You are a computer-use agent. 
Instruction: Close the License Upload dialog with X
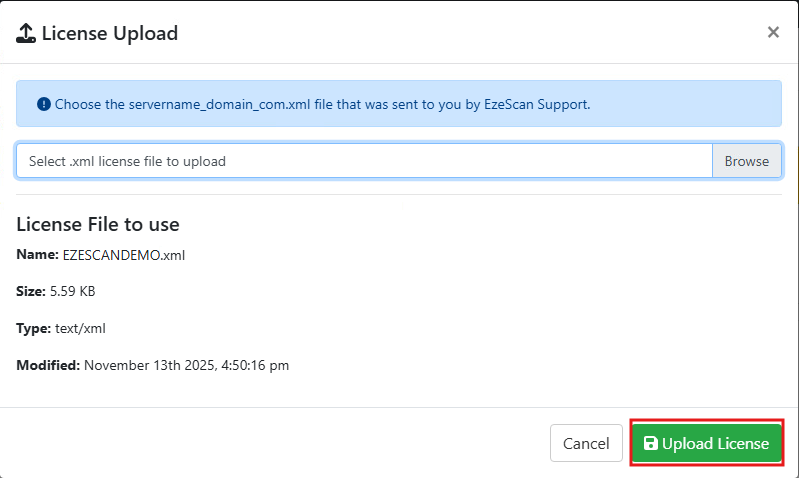[x=773, y=32]
